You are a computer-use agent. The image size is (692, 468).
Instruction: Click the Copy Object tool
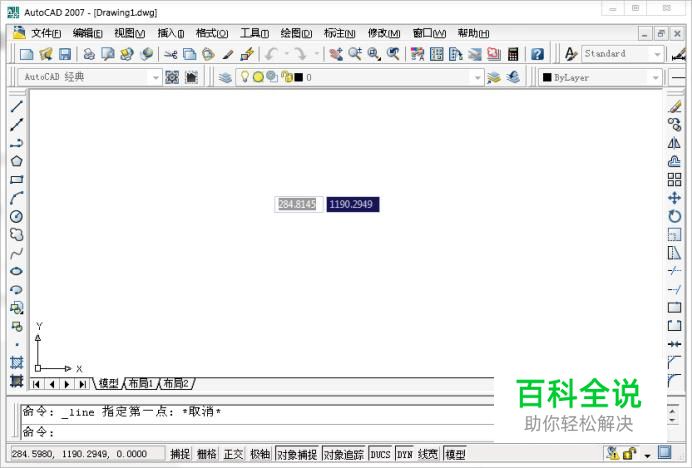[674, 125]
